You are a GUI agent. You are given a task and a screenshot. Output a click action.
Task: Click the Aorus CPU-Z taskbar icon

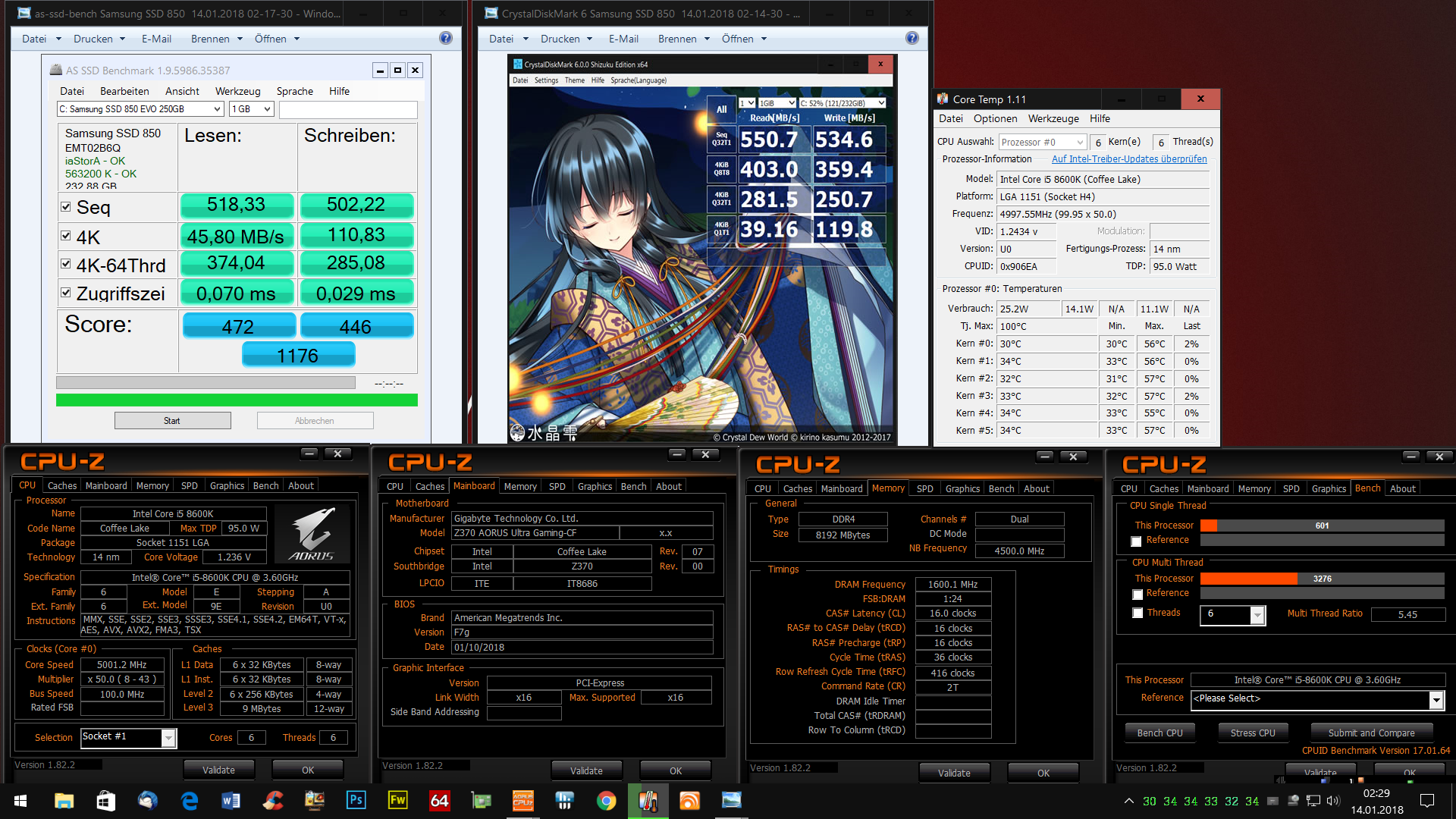[x=523, y=800]
